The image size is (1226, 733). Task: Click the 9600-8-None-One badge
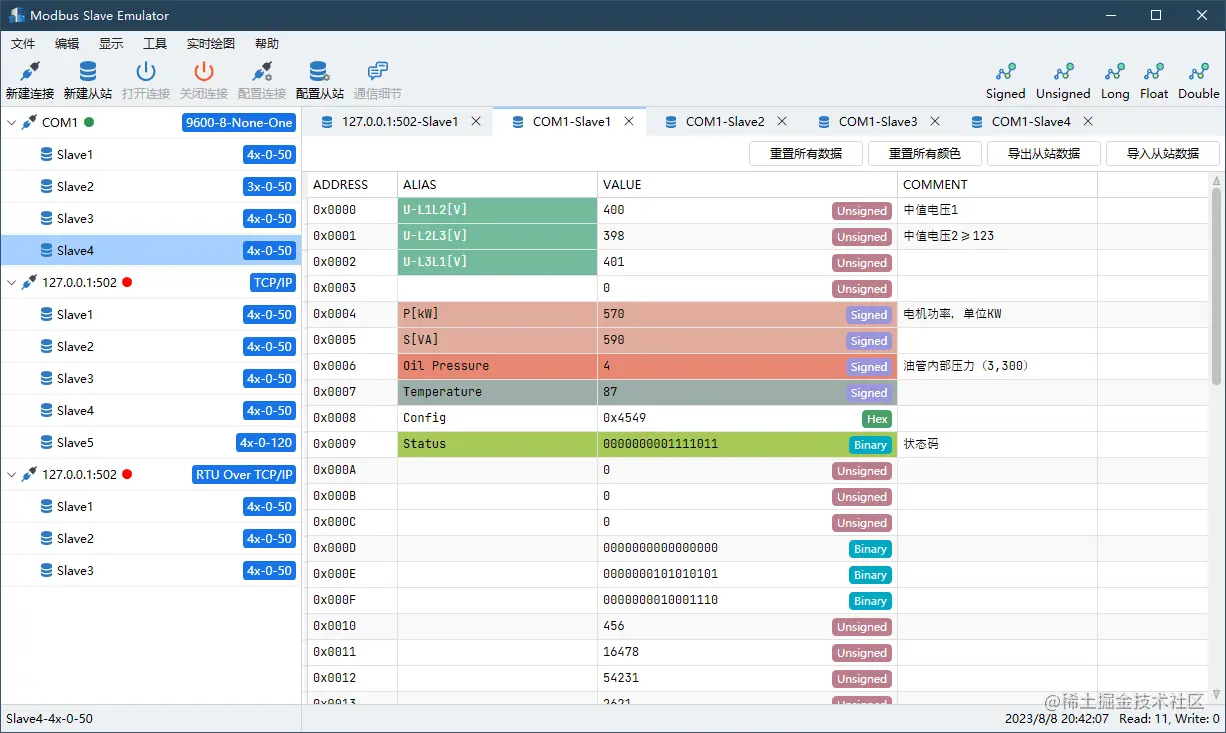238,122
